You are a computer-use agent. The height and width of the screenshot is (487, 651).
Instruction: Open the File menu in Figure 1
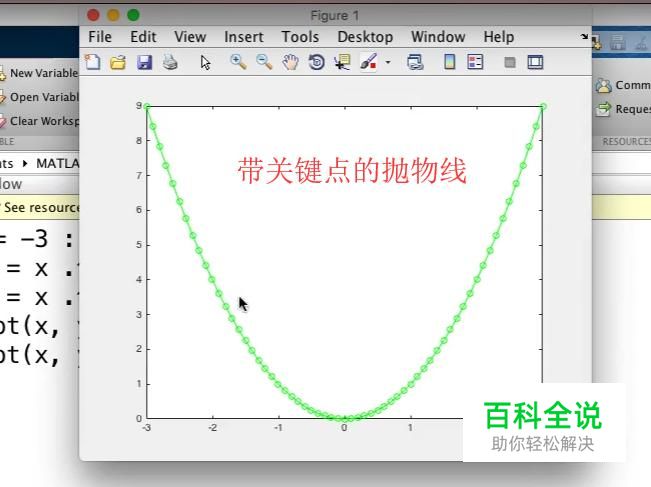[x=100, y=37]
